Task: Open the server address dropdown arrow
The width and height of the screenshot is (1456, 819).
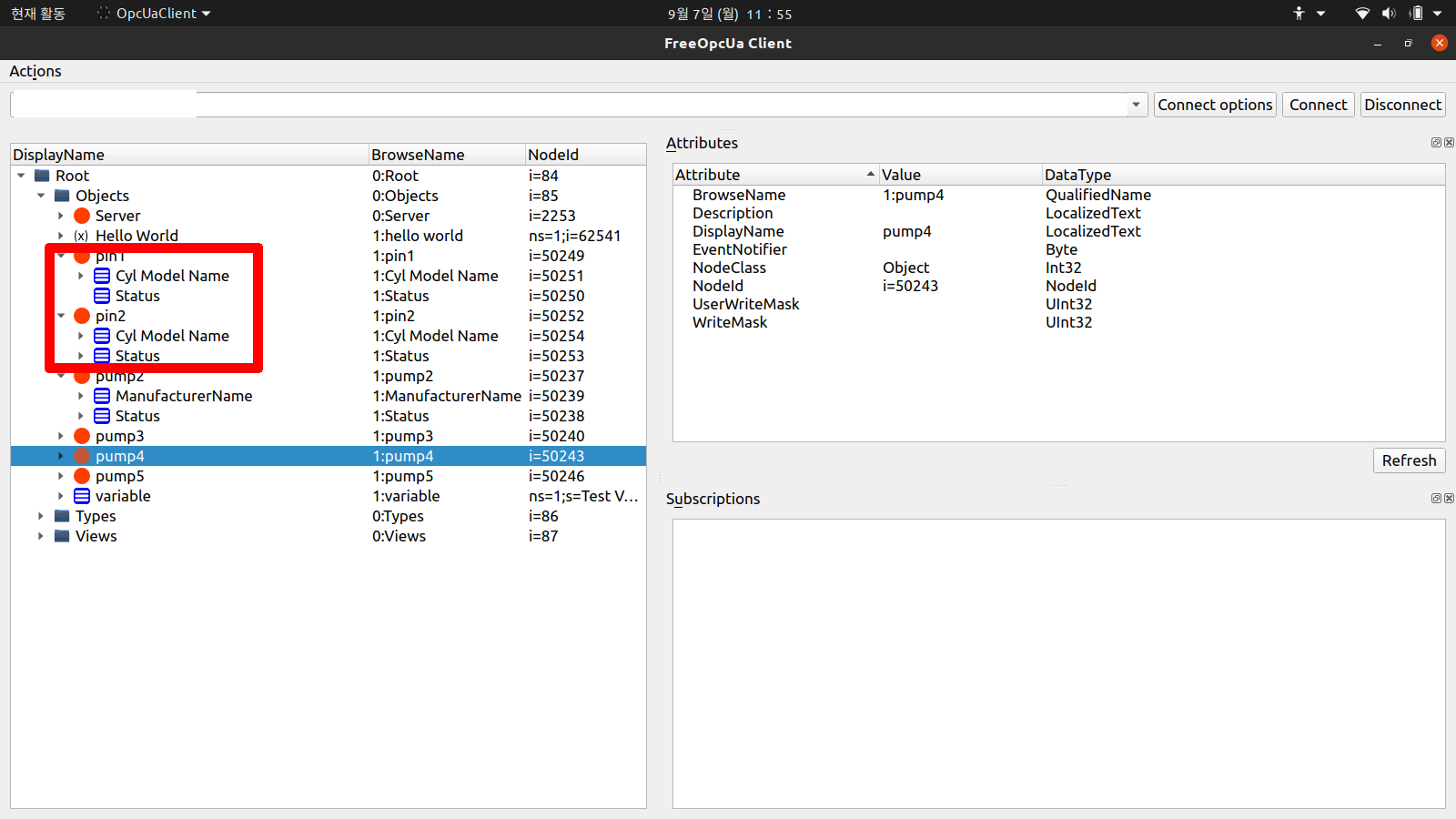Action: pos(1136,105)
